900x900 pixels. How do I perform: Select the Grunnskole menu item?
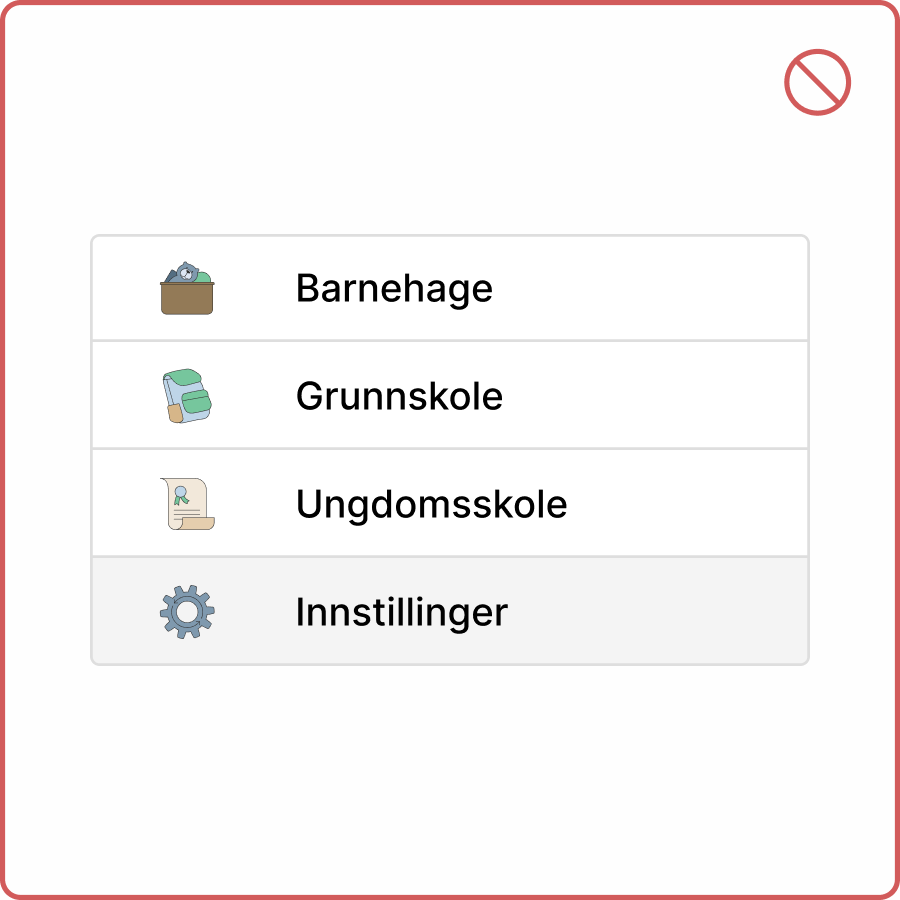tap(450, 396)
